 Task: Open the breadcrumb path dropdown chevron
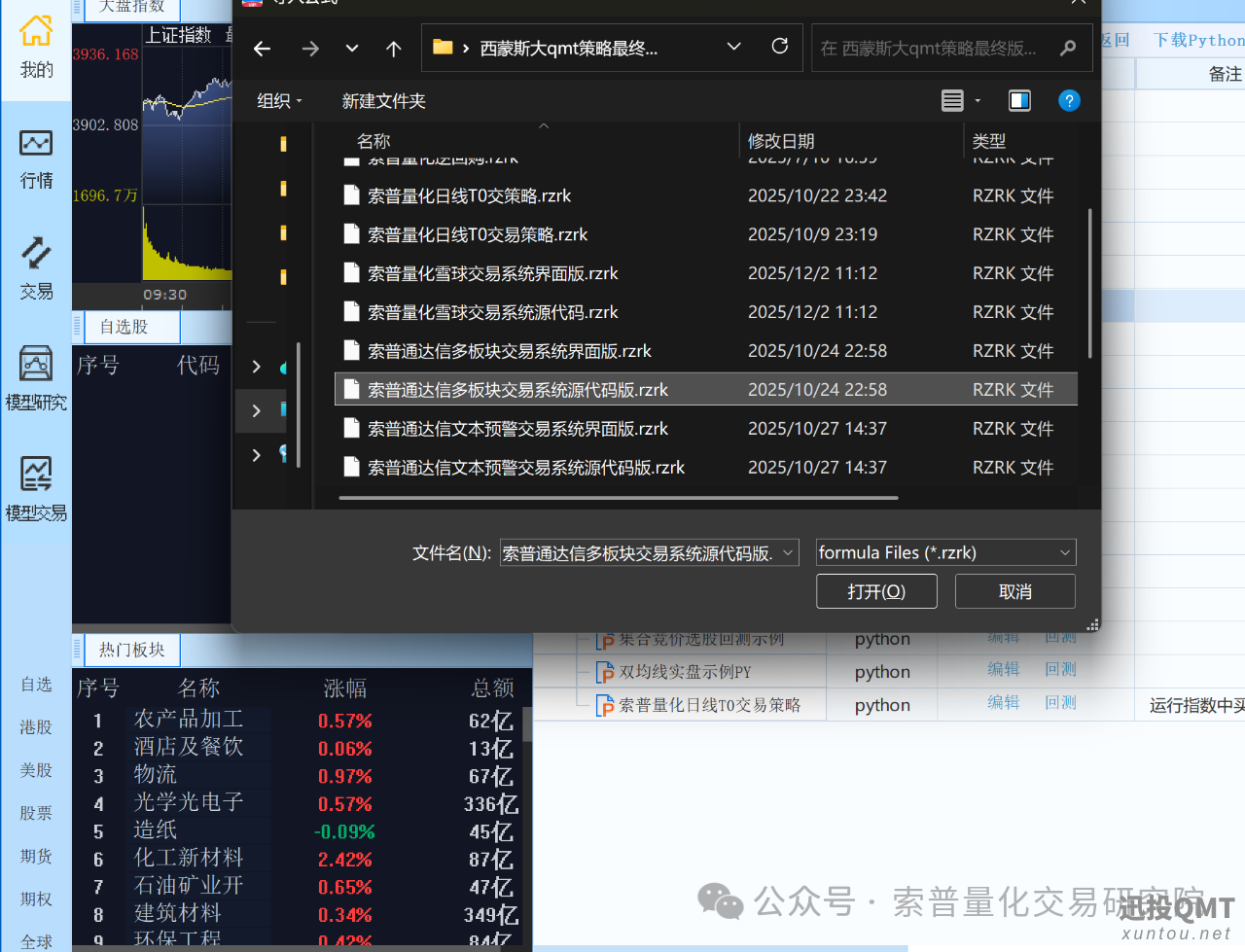pyautogui.click(x=734, y=47)
